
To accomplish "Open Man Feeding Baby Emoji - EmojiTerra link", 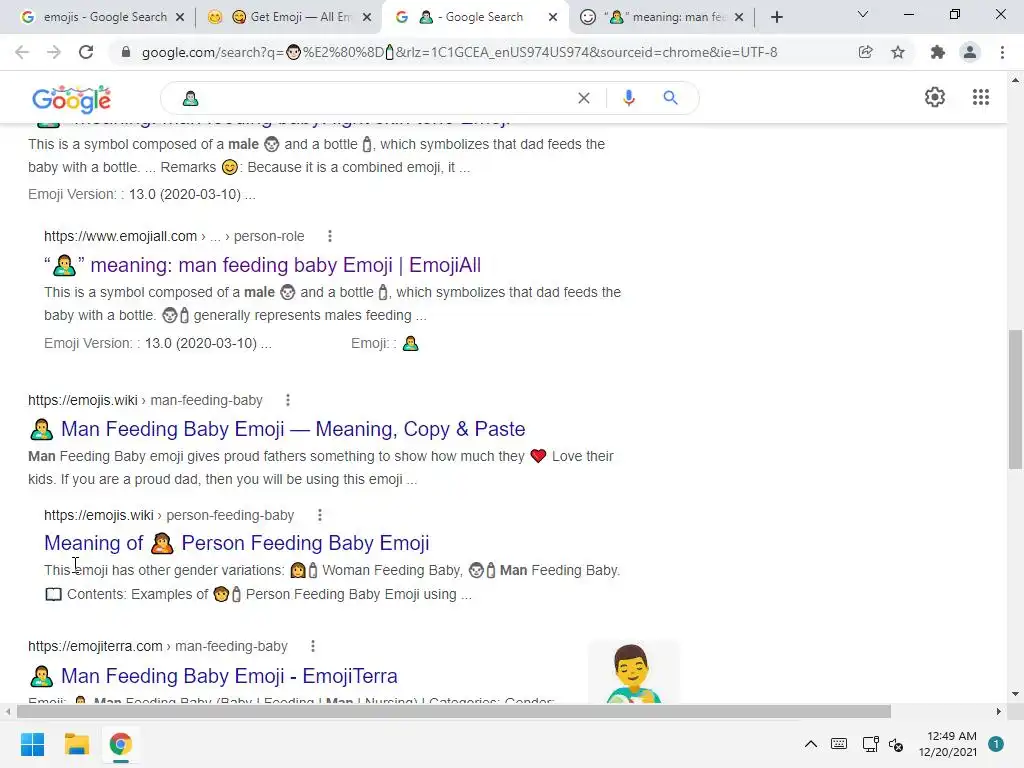I will tap(214, 676).
